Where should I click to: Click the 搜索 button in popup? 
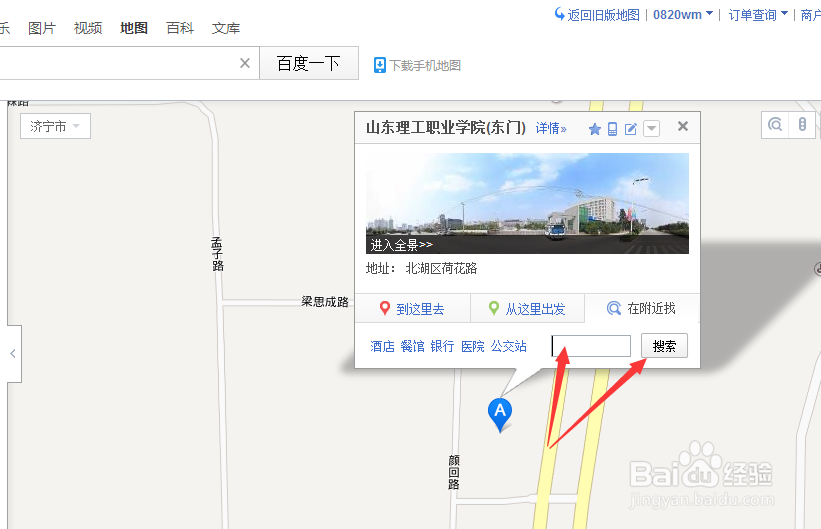(x=664, y=346)
